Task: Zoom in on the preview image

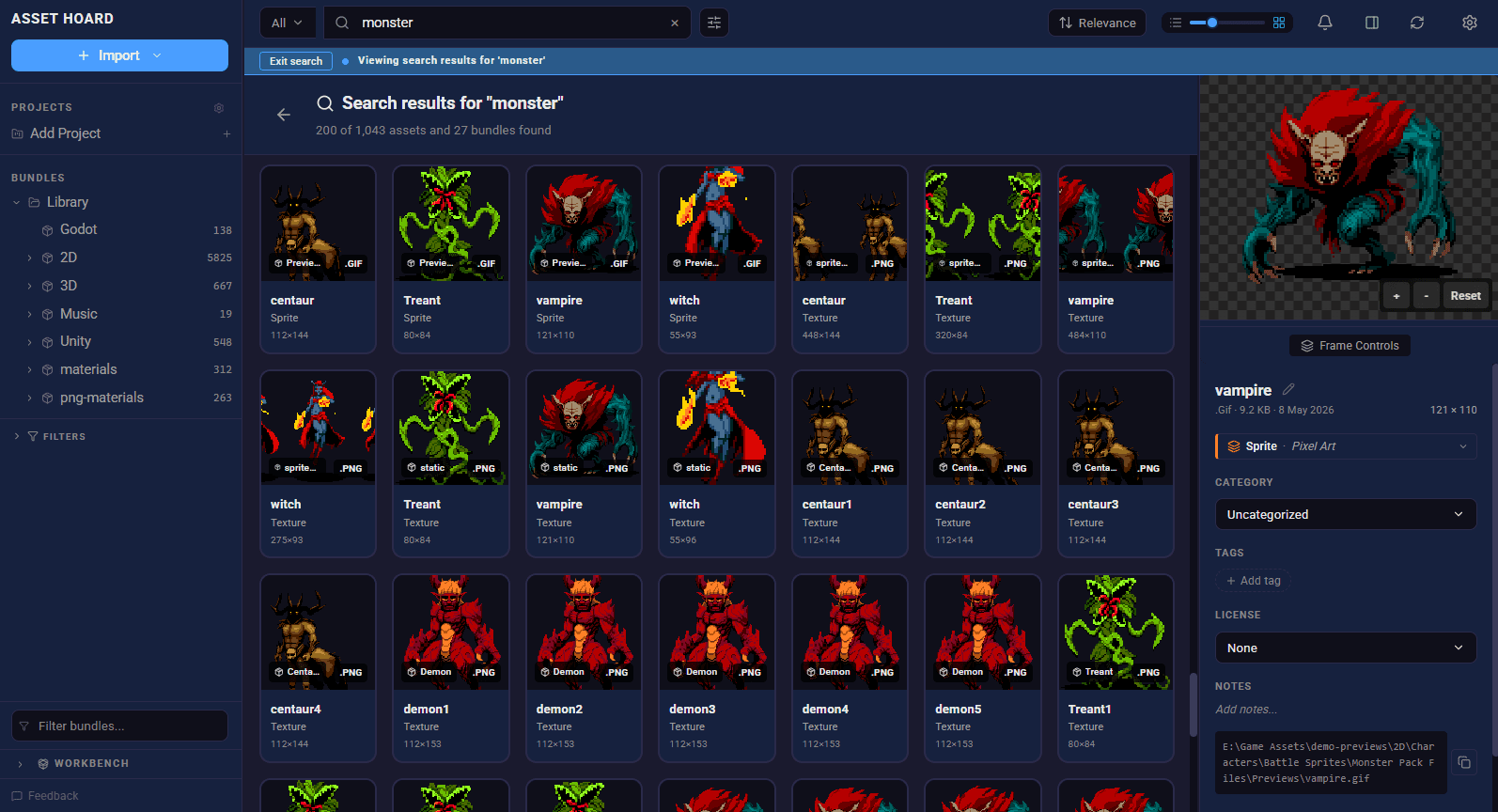Action: point(1397,295)
